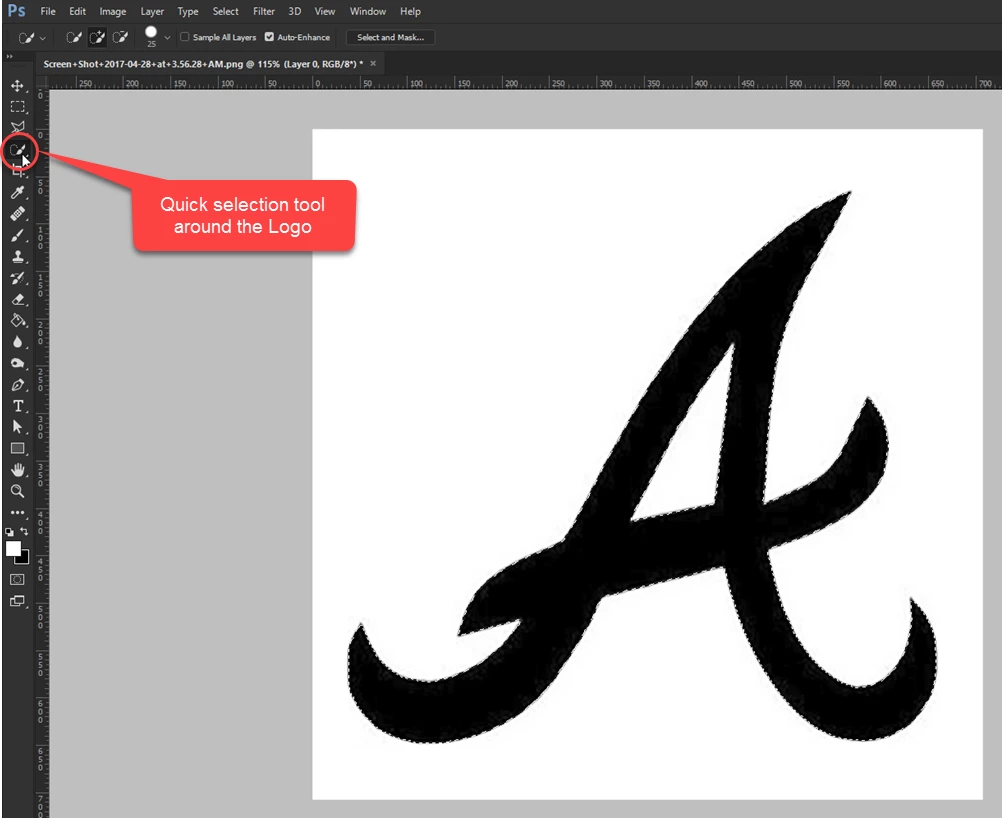Click the background black color swatch

pos(24,559)
